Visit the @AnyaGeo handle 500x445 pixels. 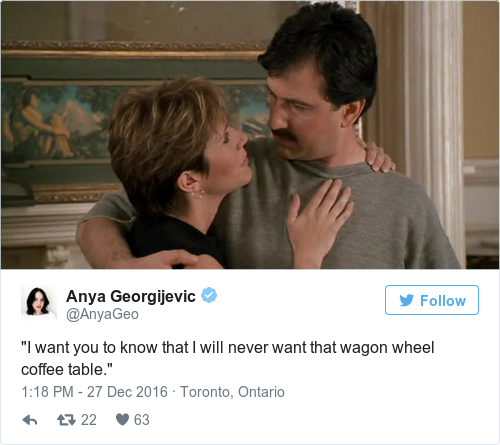coord(102,314)
